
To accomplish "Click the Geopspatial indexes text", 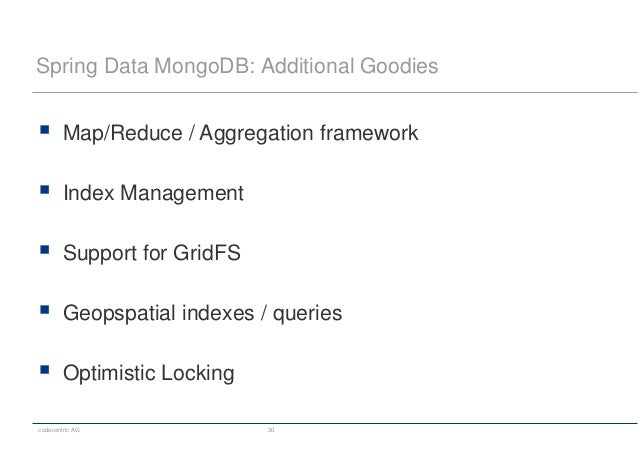I will [x=159, y=314].
